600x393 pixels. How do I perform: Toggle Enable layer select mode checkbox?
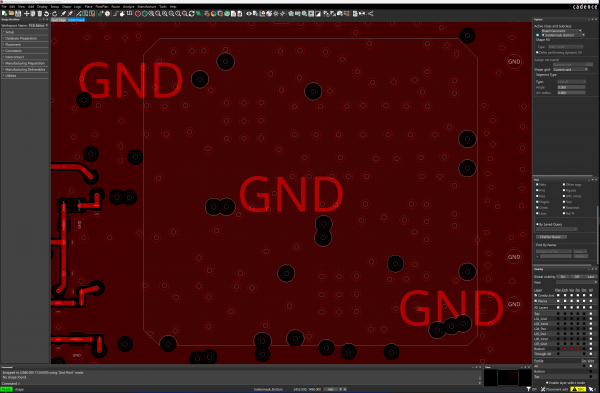point(548,382)
